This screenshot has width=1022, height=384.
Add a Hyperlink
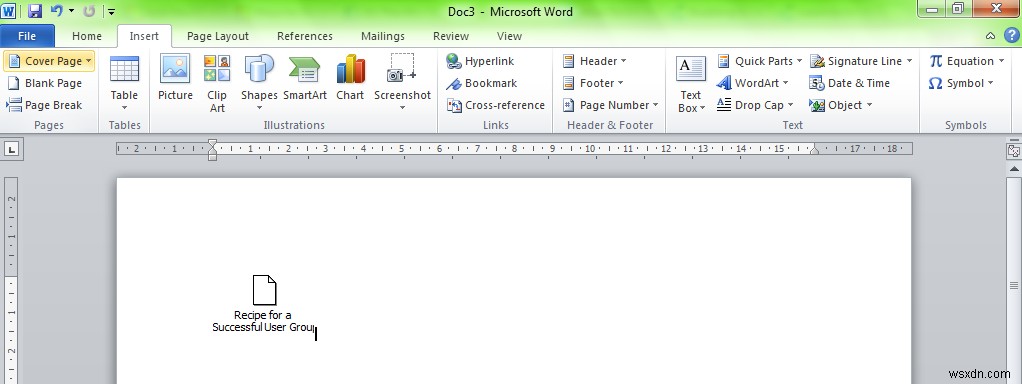pos(480,61)
